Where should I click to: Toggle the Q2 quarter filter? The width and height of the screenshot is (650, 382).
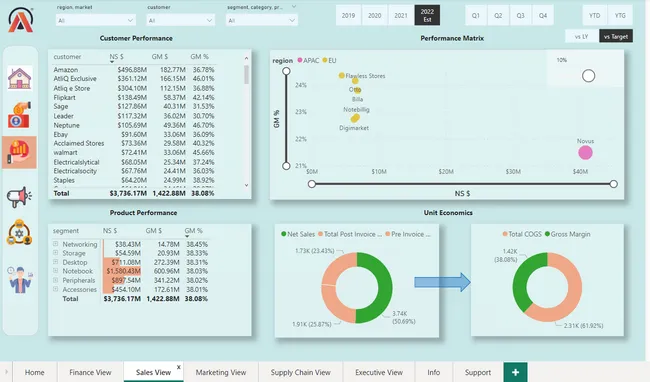click(498, 15)
